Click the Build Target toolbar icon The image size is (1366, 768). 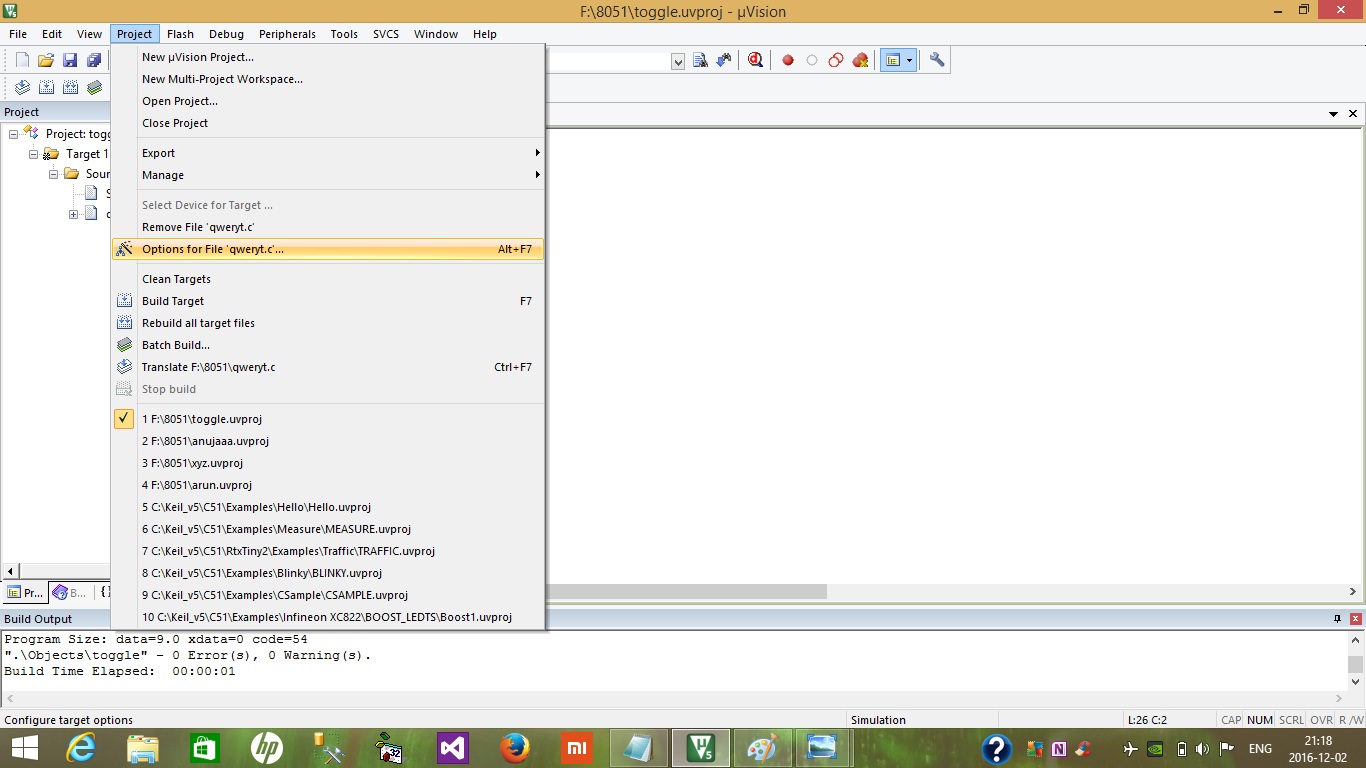[x=46, y=87]
